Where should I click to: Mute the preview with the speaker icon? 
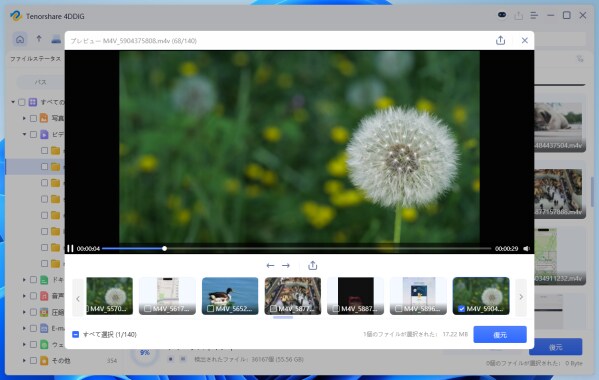coord(526,249)
